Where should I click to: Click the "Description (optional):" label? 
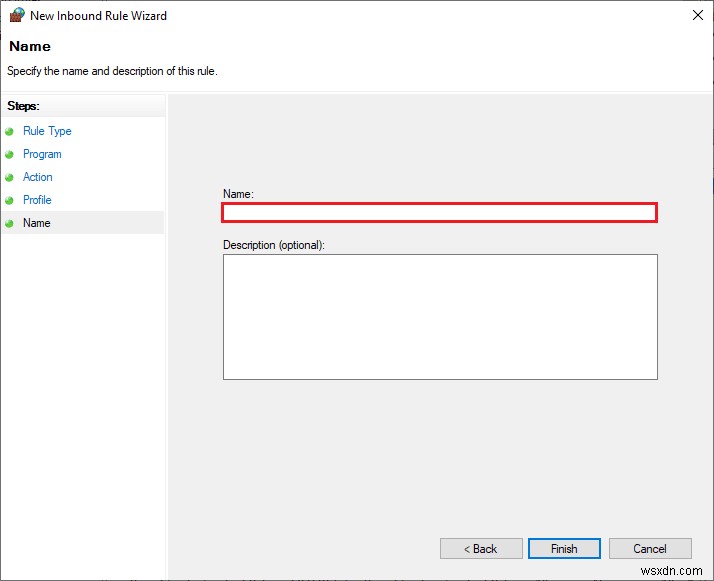pyautogui.click(x=274, y=244)
